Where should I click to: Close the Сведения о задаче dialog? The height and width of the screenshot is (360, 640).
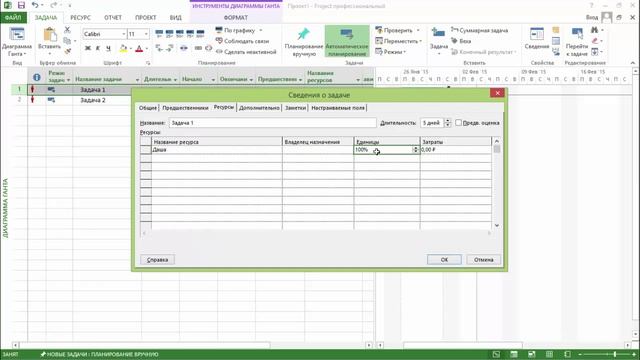click(497, 93)
